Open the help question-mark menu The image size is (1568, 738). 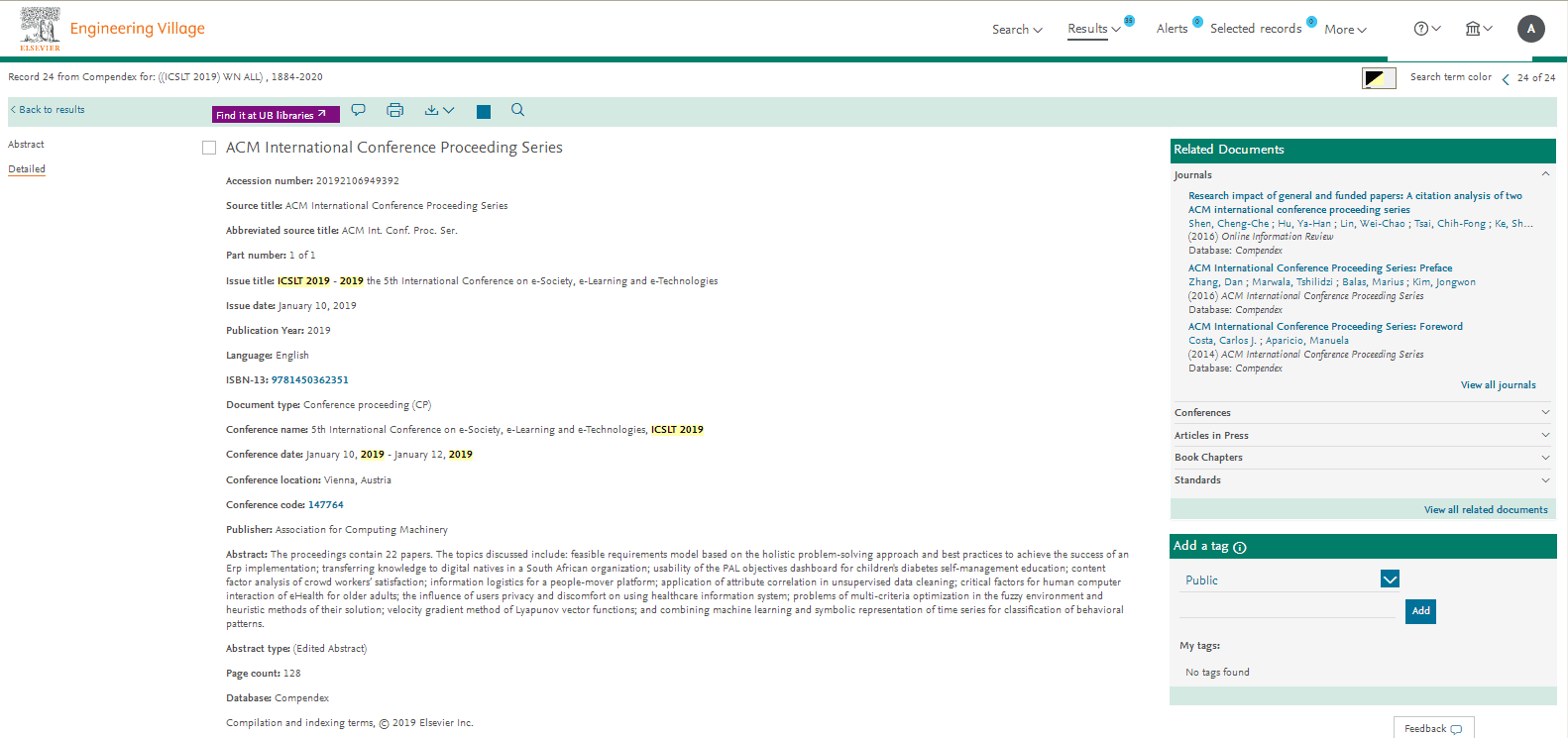(1427, 29)
